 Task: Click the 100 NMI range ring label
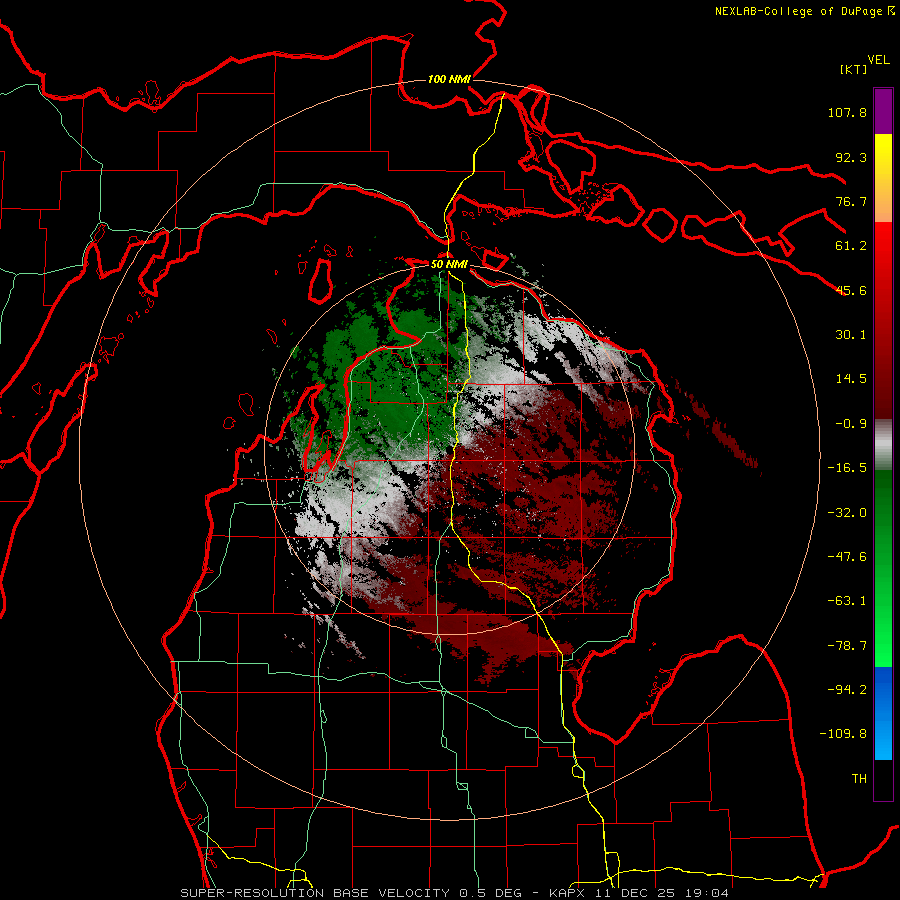(x=449, y=79)
